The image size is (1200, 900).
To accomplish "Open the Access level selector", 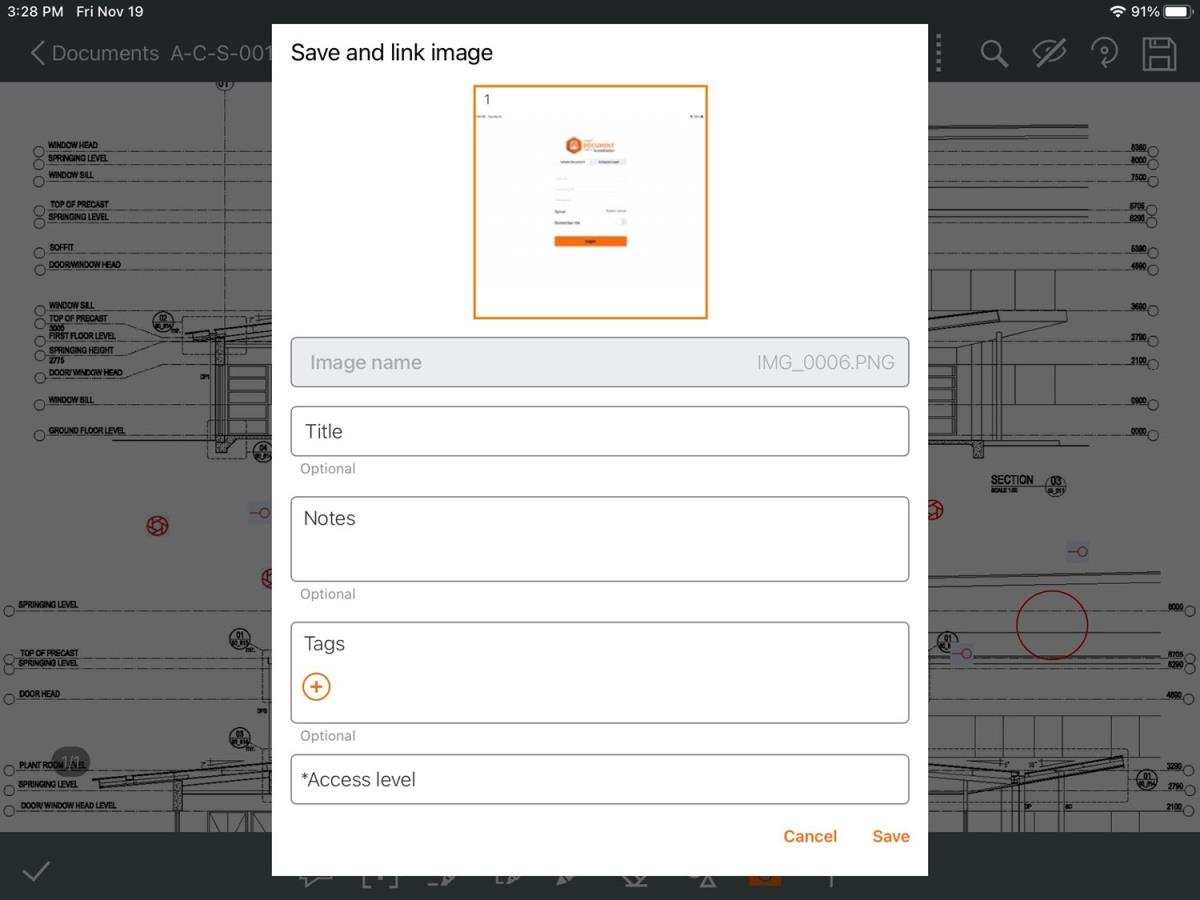I will pos(600,780).
